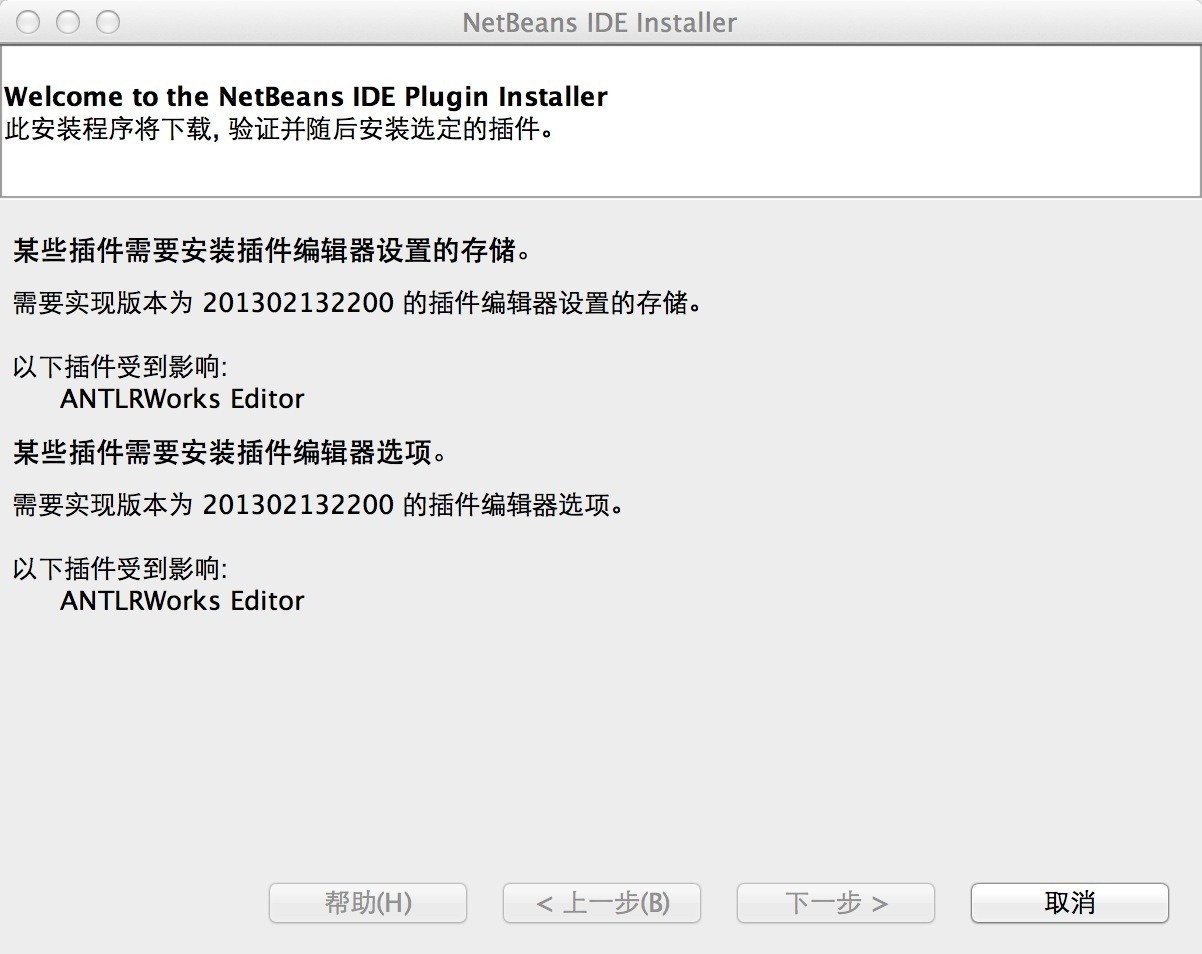Image resolution: width=1202 pixels, height=954 pixels.
Task: Select ANTLRWorks Editor under the storage section
Action: (x=182, y=399)
